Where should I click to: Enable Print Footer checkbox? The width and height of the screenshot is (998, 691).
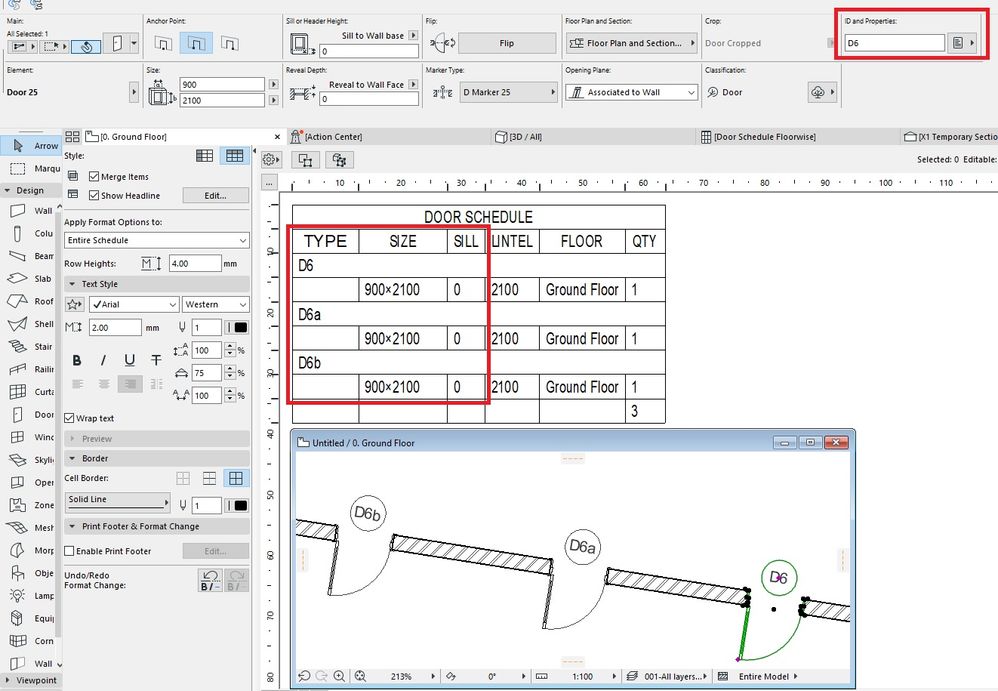point(70,551)
